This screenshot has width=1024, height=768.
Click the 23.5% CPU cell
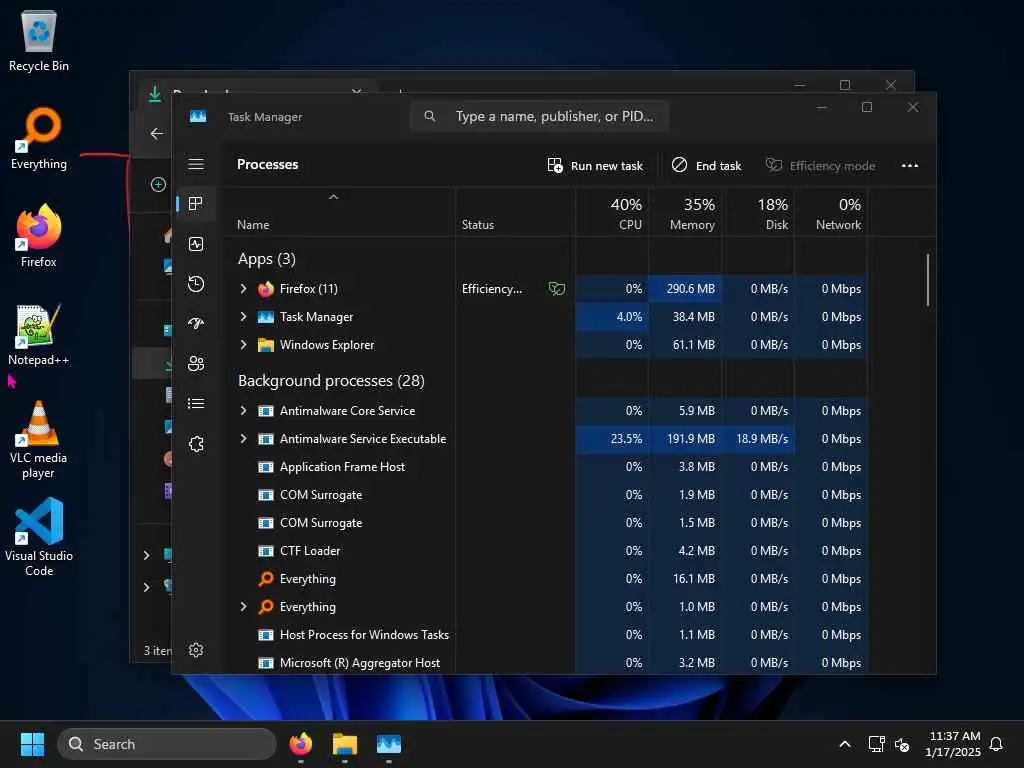pos(612,439)
